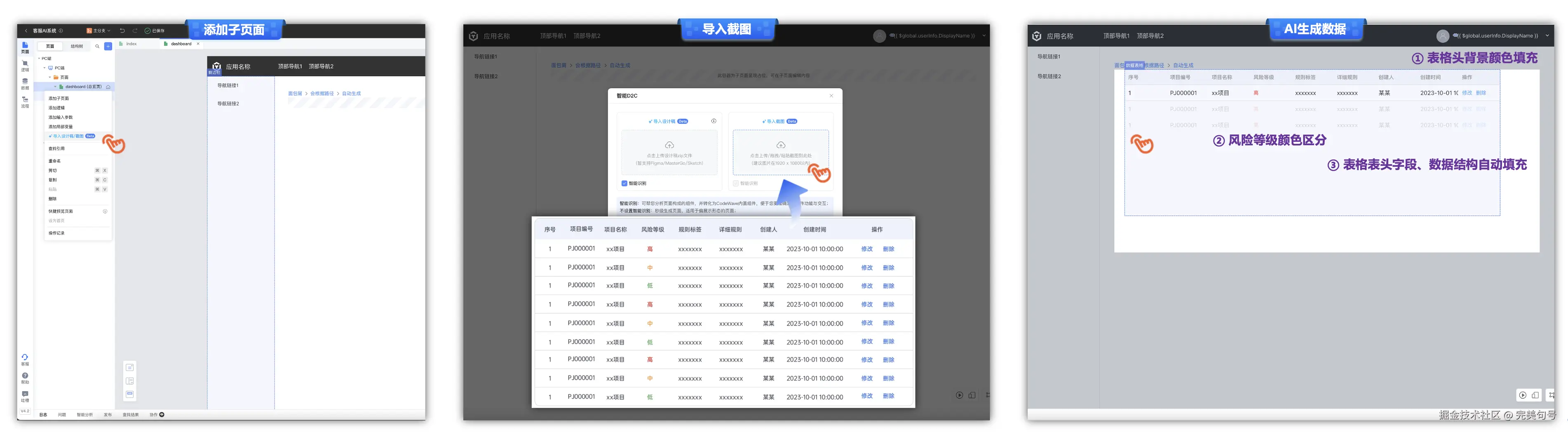Open the 流程 section in left icon sidebar
Screen dimensions: 1568x432
[x=25, y=102]
